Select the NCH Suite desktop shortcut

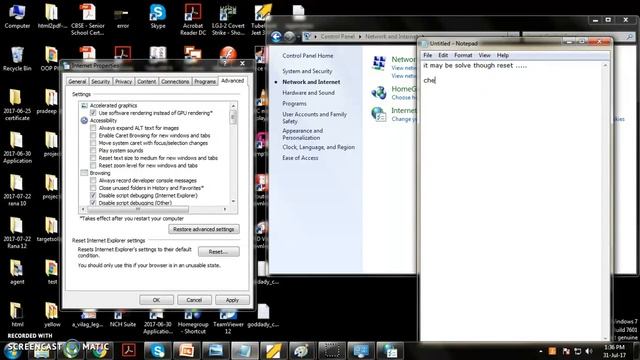pyautogui.click(x=122, y=319)
